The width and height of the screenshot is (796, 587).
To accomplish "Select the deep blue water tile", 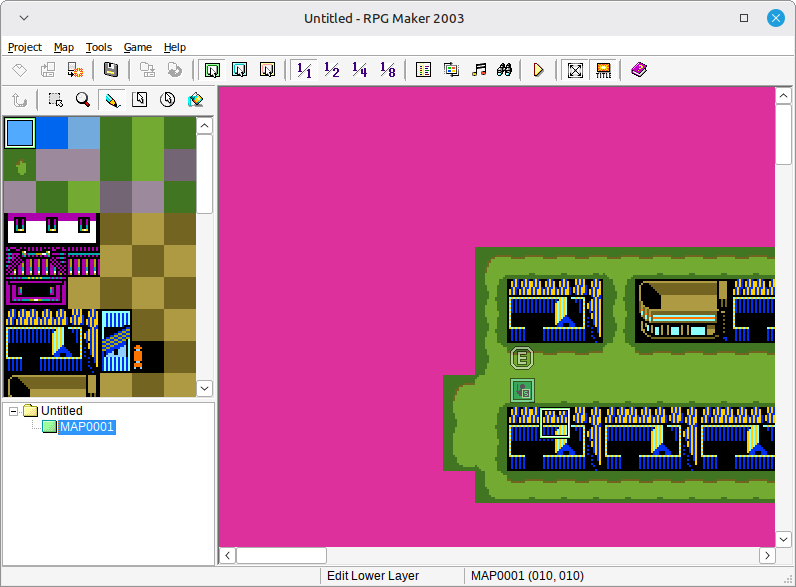I will pyautogui.click(x=52, y=133).
